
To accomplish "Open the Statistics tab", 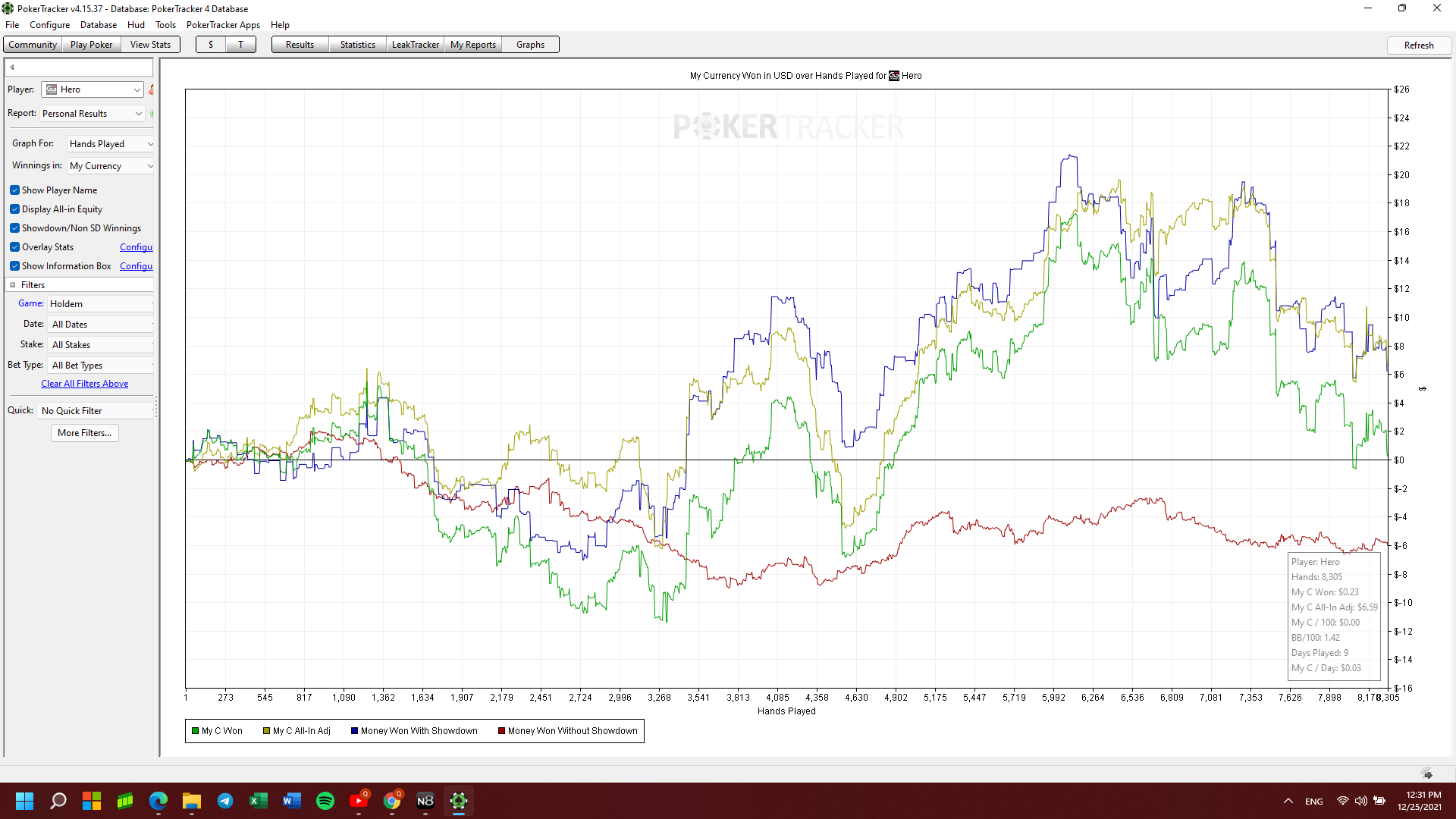I will 357,45.
